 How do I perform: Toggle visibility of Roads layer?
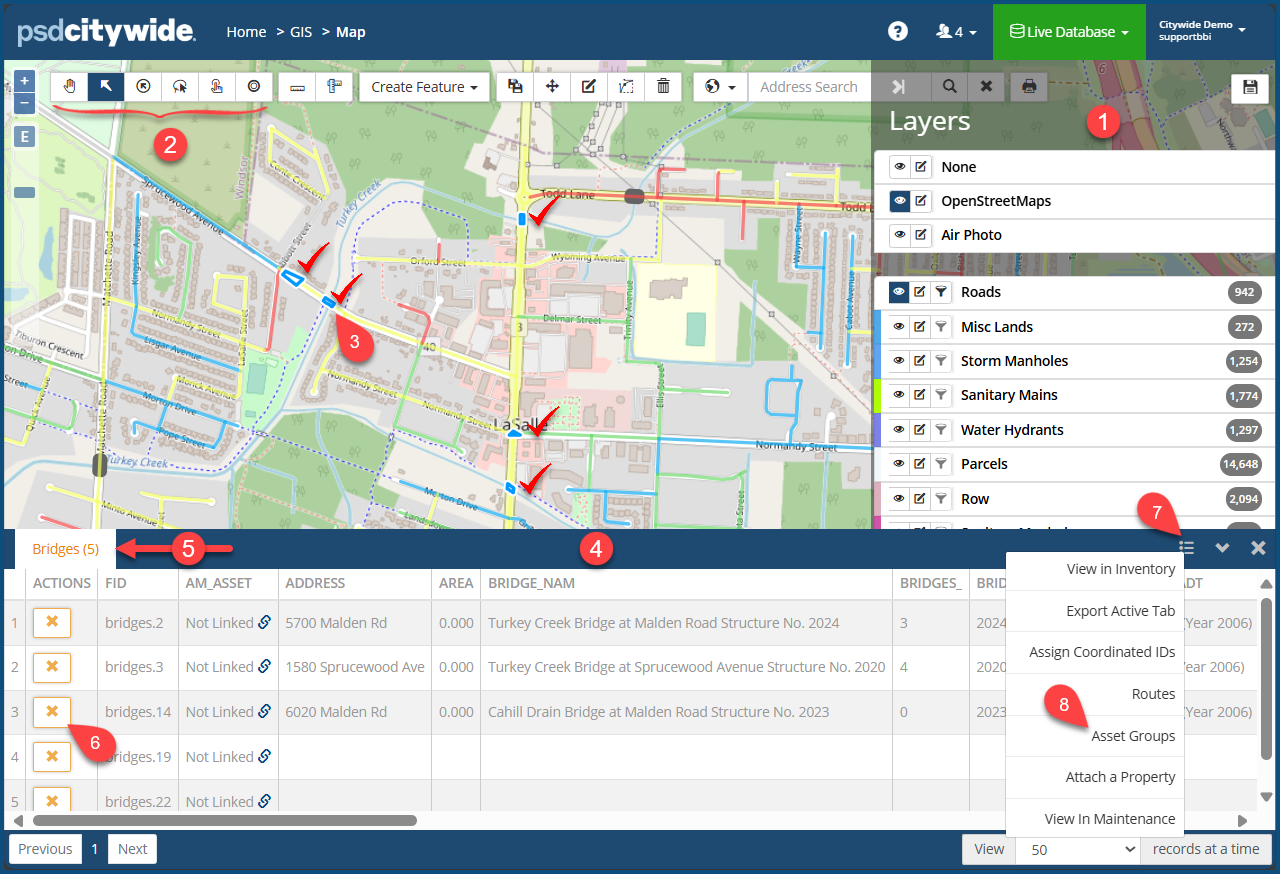(x=899, y=292)
